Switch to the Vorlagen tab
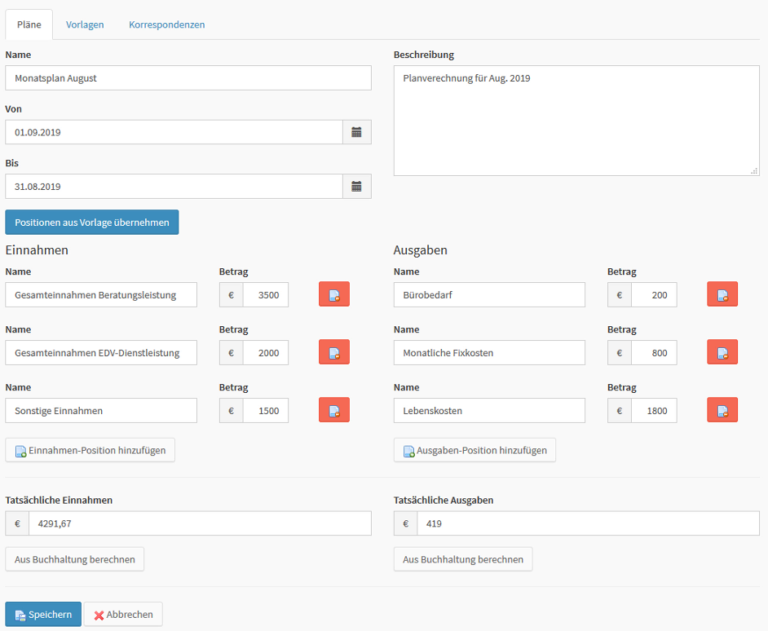 85,24
